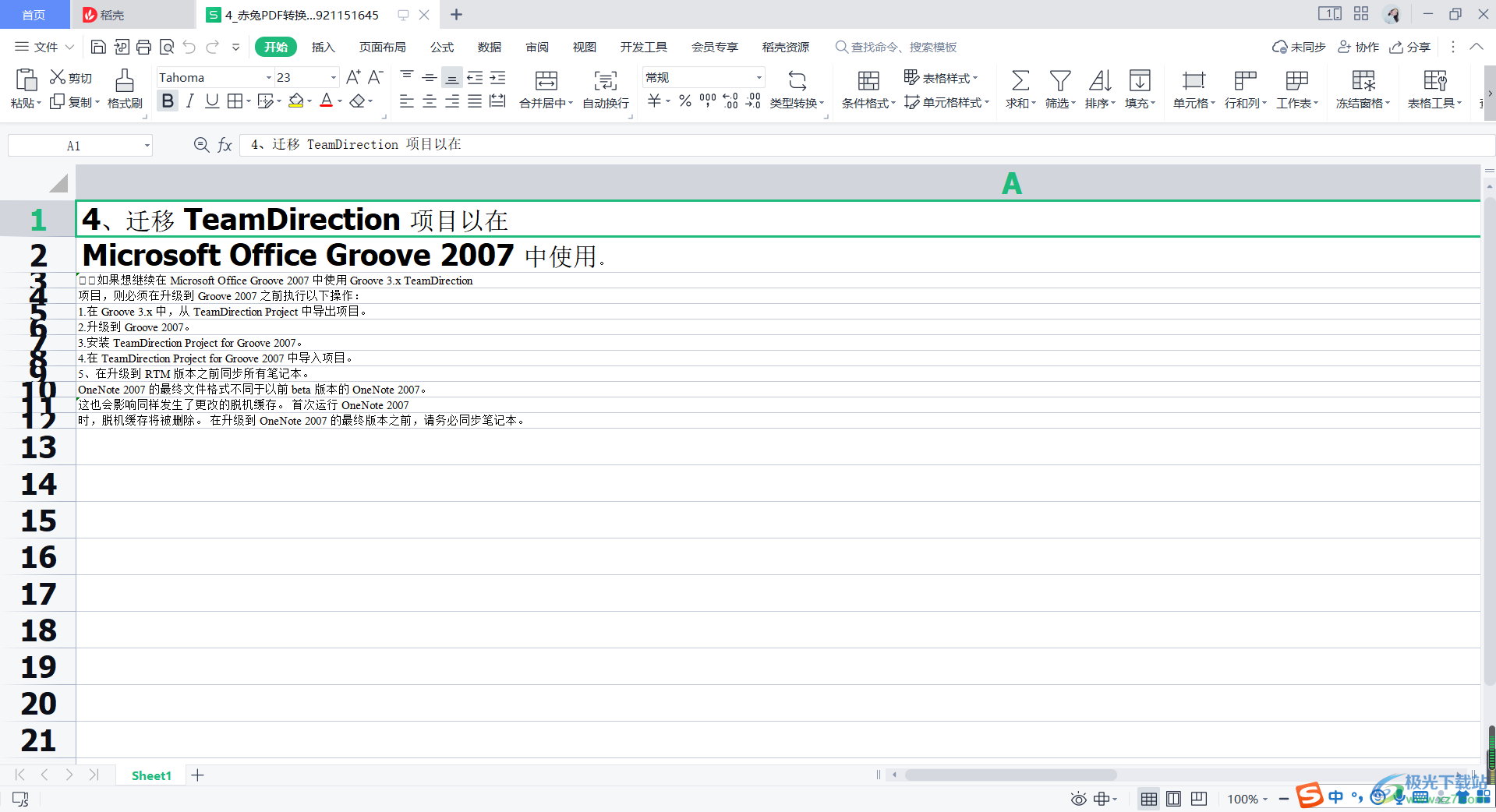Click Freeze Panes (冻结窗格) icon
1496x812 pixels.
tap(1363, 80)
